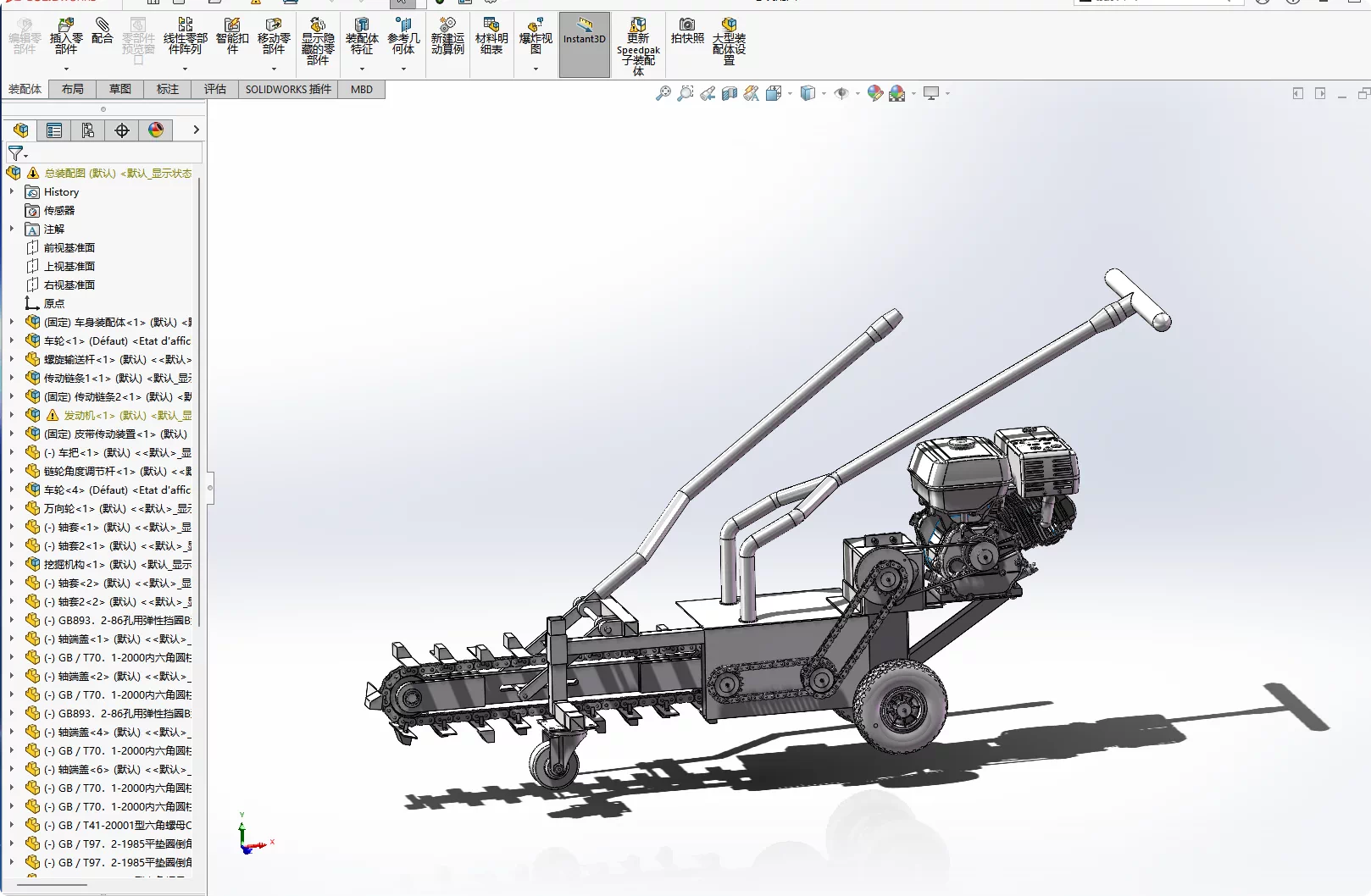This screenshot has width=1371, height=896.
Task: Expand 发动机<1> warning component node
Action: point(12,416)
